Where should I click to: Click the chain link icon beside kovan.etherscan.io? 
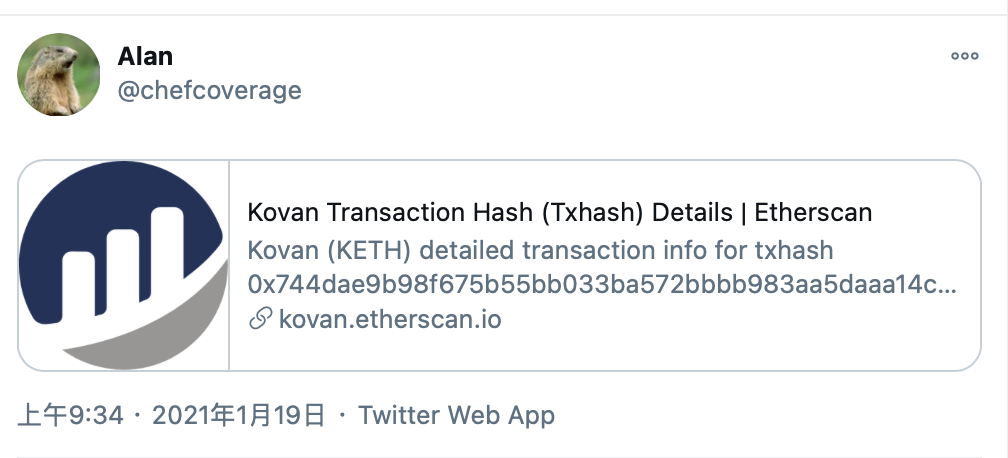coord(260,319)
